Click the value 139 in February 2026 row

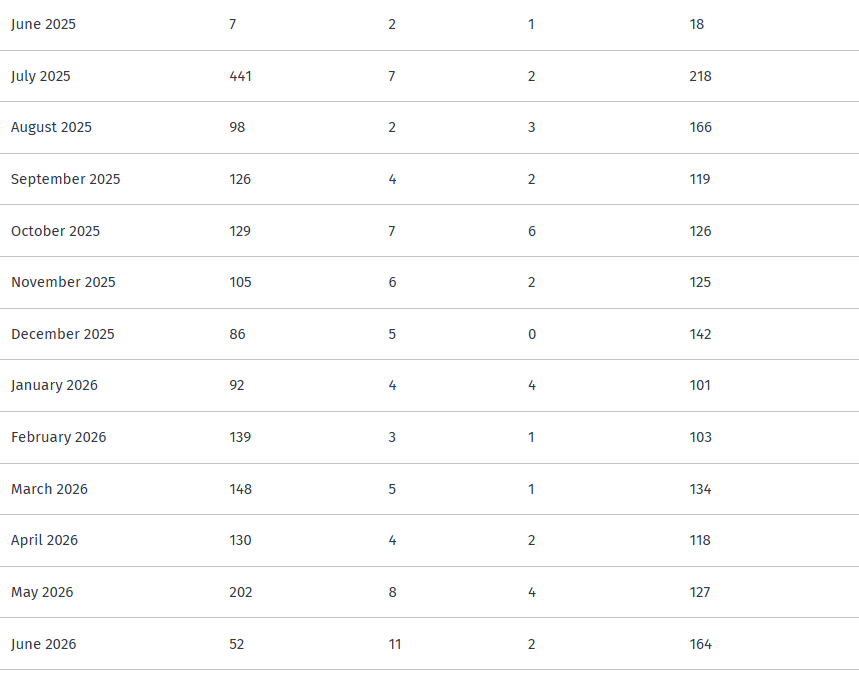240,437
